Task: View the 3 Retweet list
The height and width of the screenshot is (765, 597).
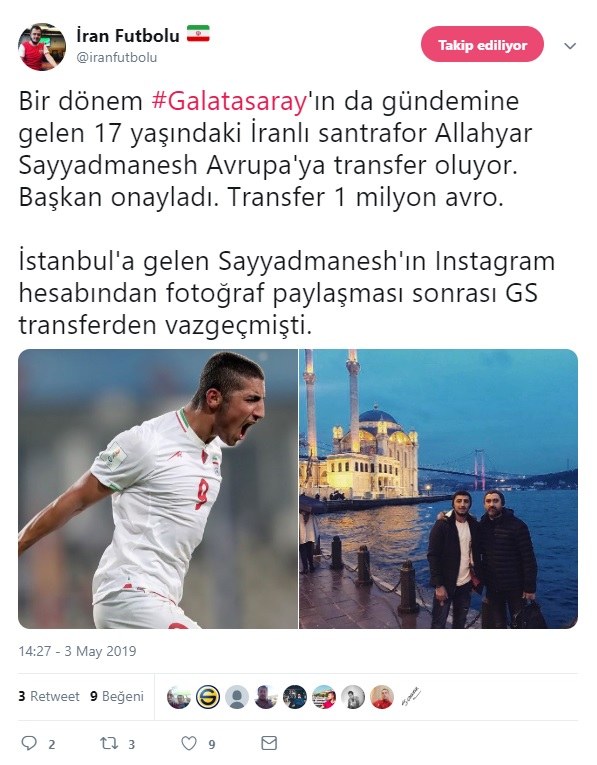Action: 49,696
